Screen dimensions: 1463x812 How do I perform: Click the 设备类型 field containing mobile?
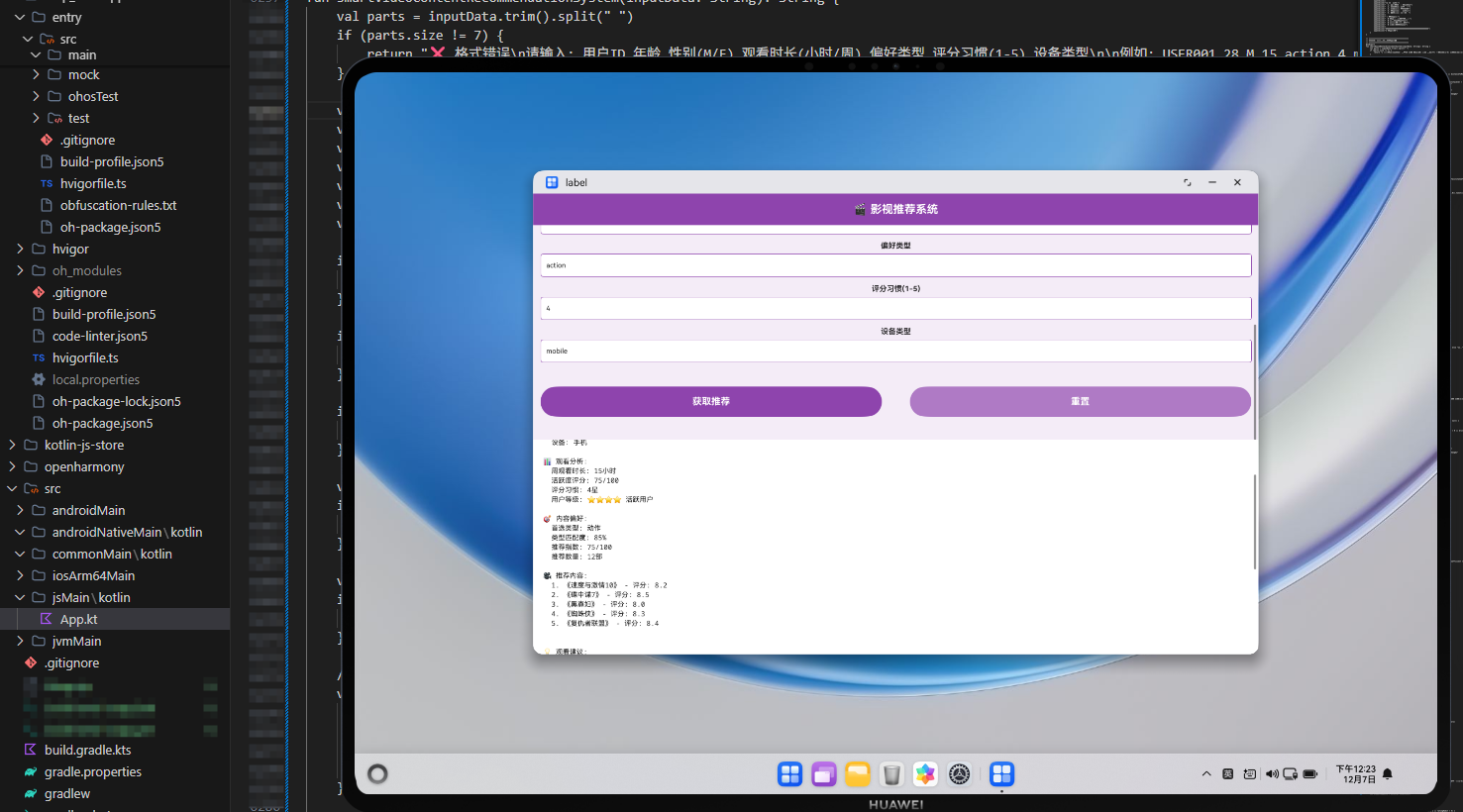pos(895,351)
